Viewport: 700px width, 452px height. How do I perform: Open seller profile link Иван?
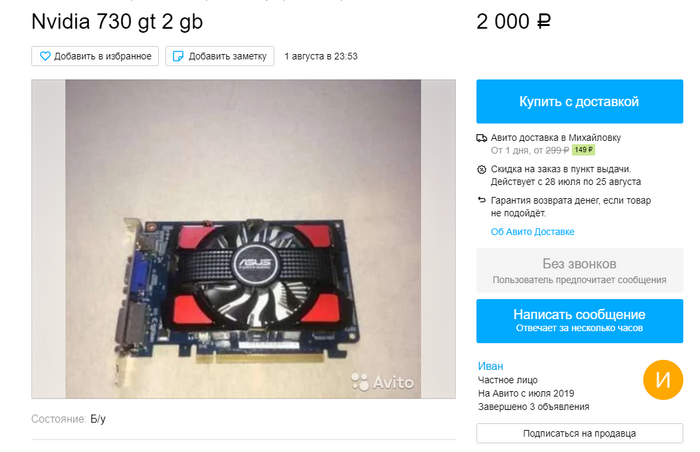pyautogui.click(x=491, y=366)
